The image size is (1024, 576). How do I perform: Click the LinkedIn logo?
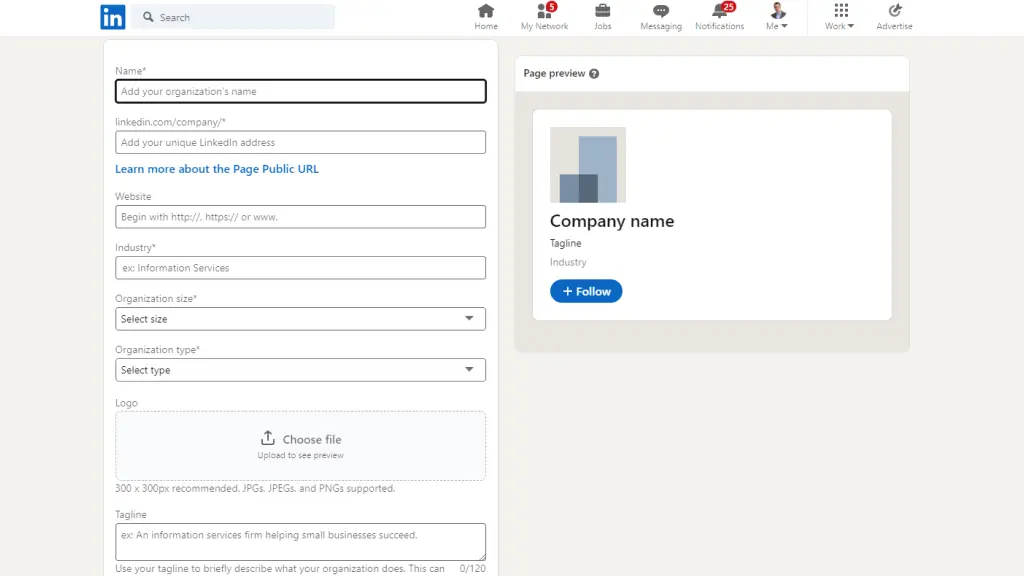point(112,17)
